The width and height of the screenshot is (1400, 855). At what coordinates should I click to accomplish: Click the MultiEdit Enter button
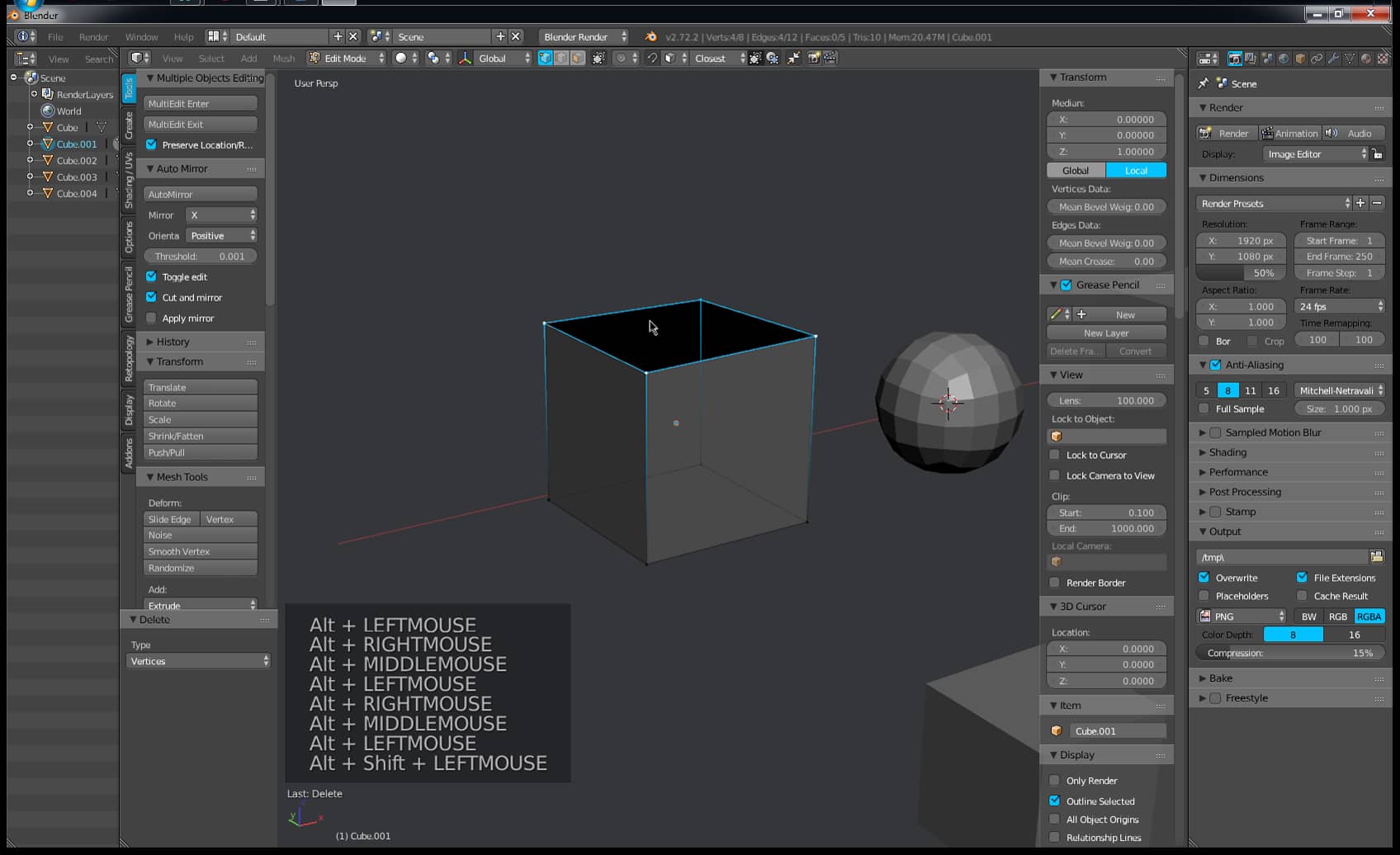click(x=200, y=102)
